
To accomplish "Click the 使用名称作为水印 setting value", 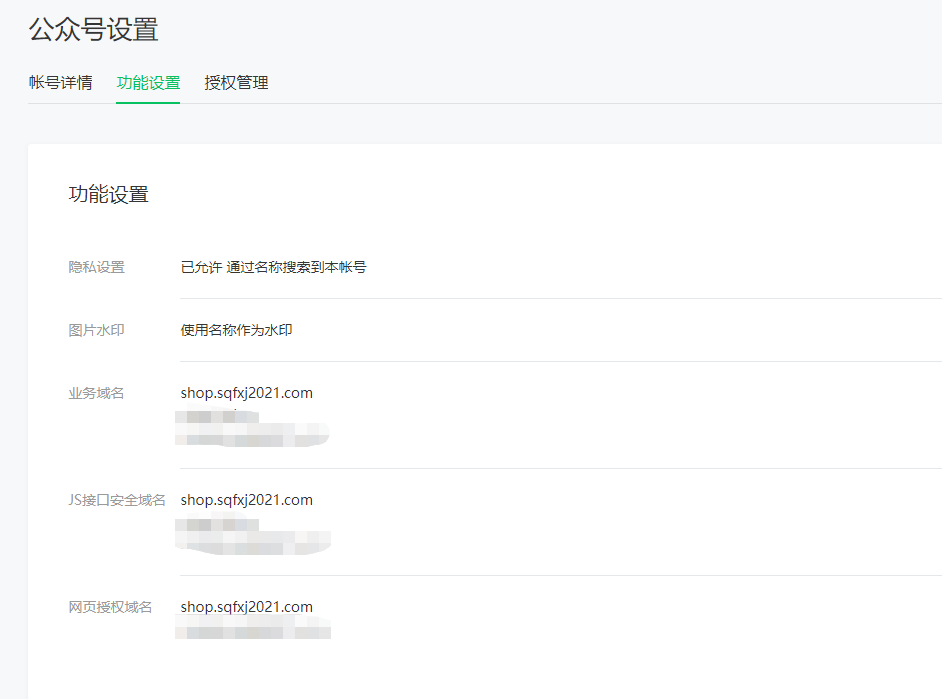I will (x=236, y=330).
